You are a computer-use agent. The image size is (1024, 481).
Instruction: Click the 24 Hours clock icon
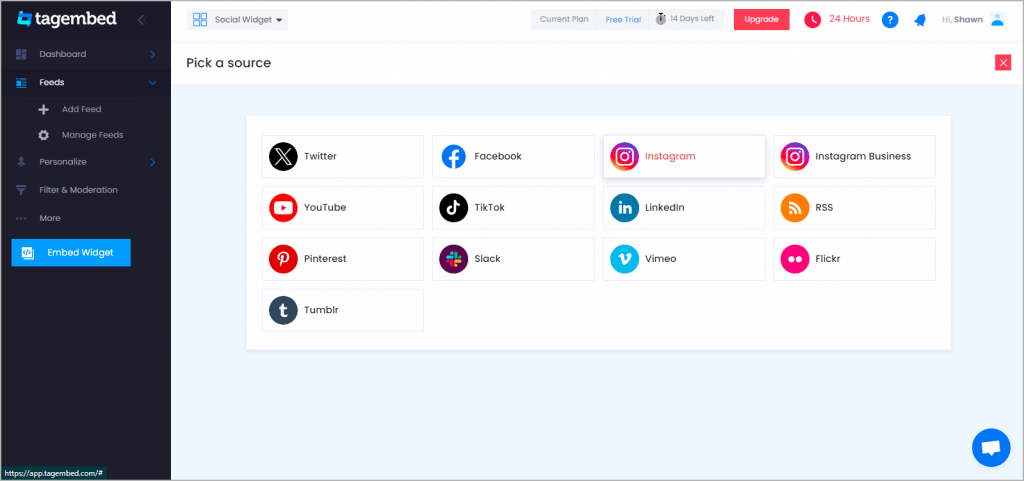tap(812, 20)
